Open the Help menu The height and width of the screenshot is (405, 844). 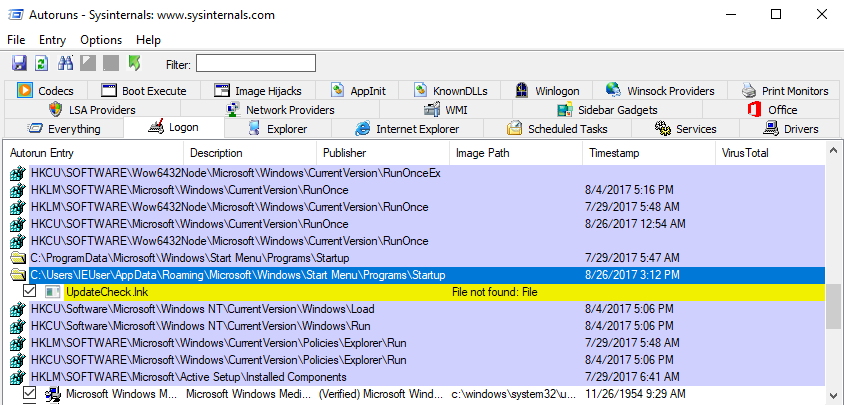coord(148,40)
